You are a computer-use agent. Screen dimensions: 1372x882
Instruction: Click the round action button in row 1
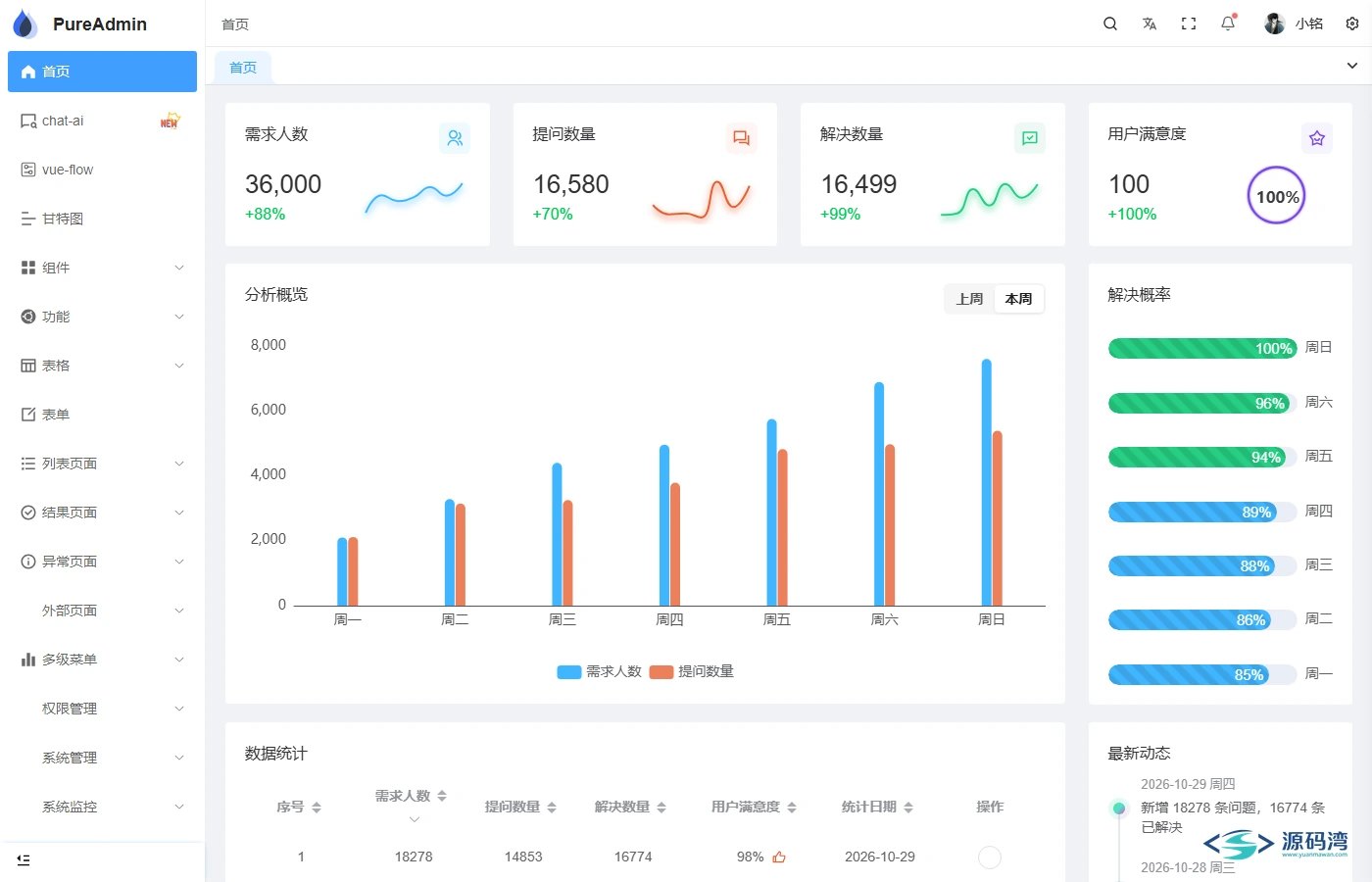coord(990,857)
